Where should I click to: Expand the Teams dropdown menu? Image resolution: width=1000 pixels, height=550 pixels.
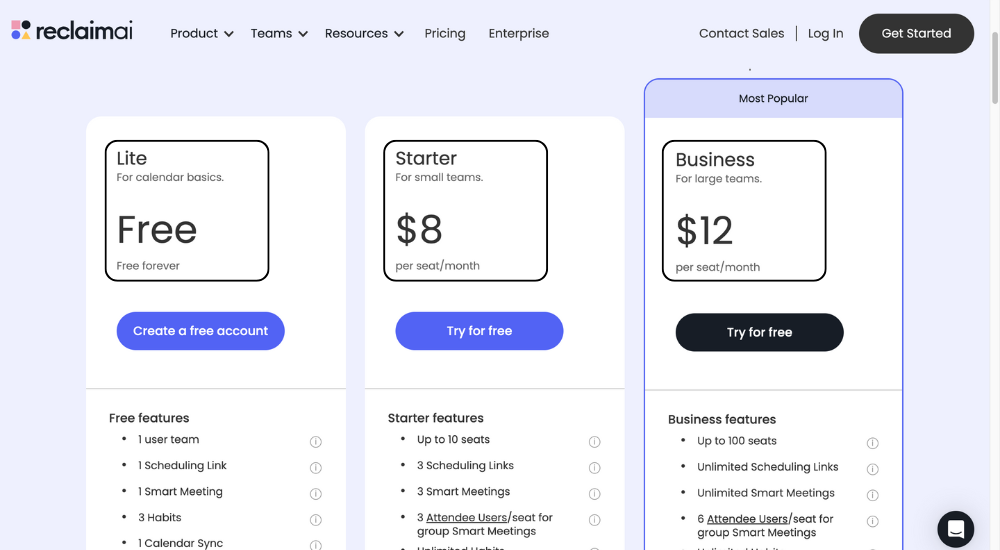pyautogui.click(x=279, y=33)
